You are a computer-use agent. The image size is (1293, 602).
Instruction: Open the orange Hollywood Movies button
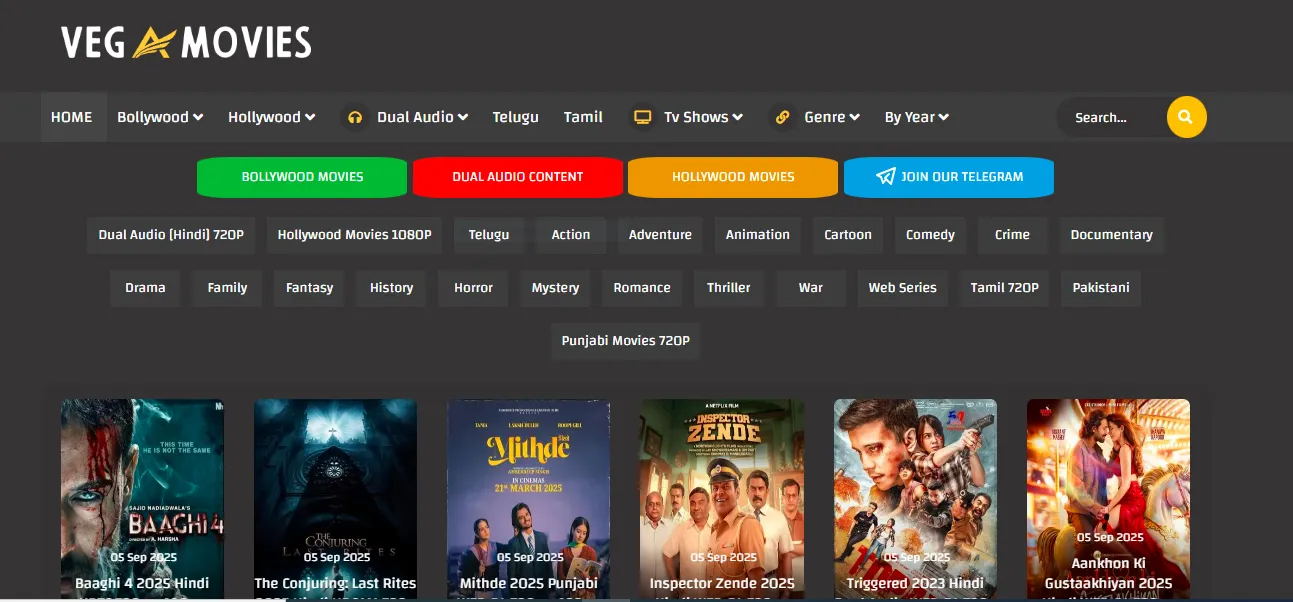click(x=733, y=177)
